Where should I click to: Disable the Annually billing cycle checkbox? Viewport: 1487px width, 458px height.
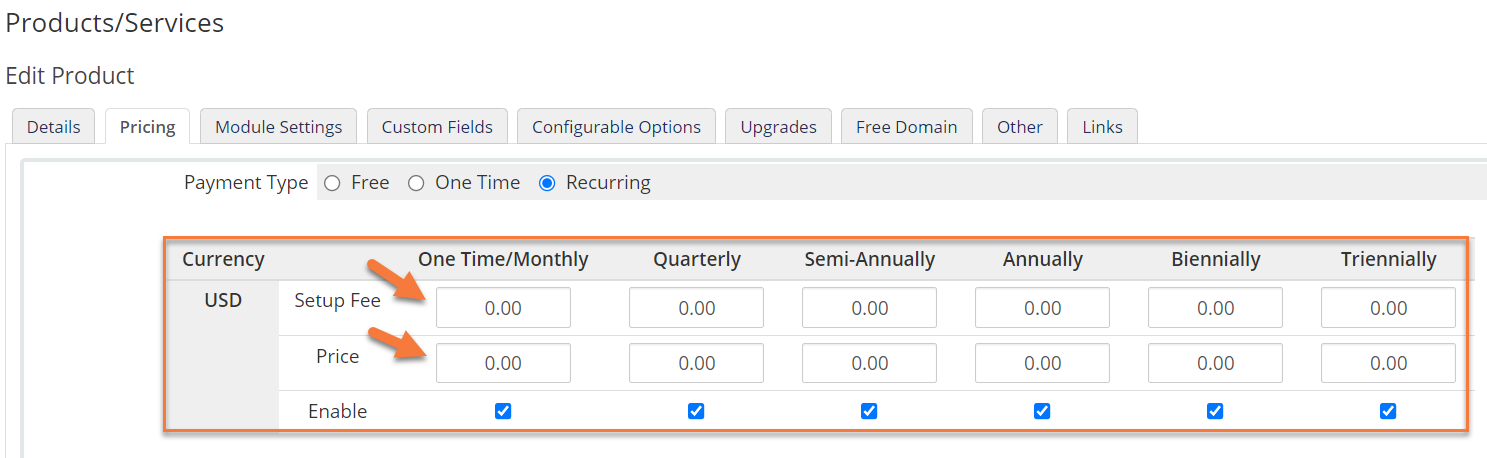pyautogui.click(x=1042, y=411)
